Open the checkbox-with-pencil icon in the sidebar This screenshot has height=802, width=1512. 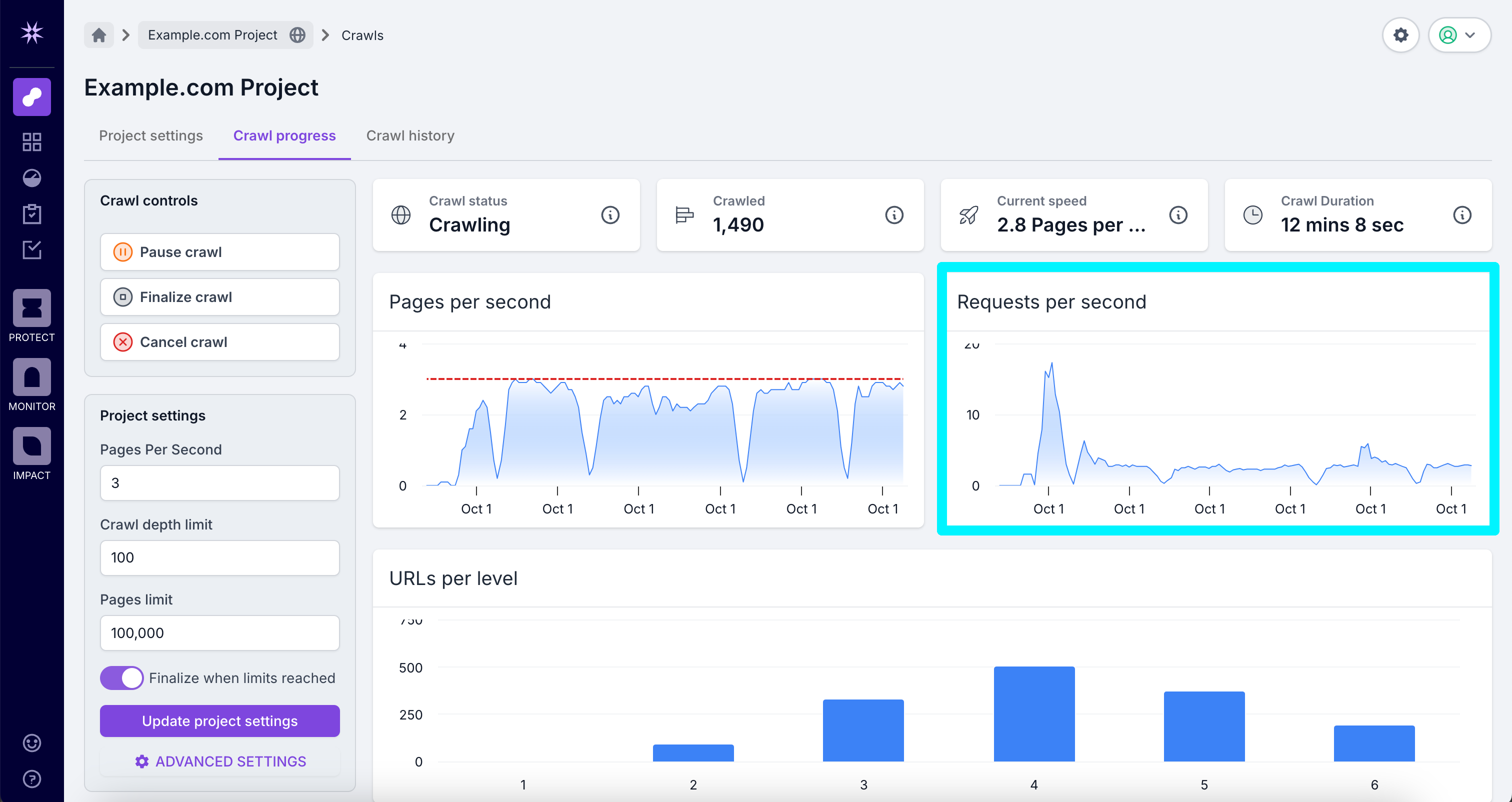click(x=31, y=249)
